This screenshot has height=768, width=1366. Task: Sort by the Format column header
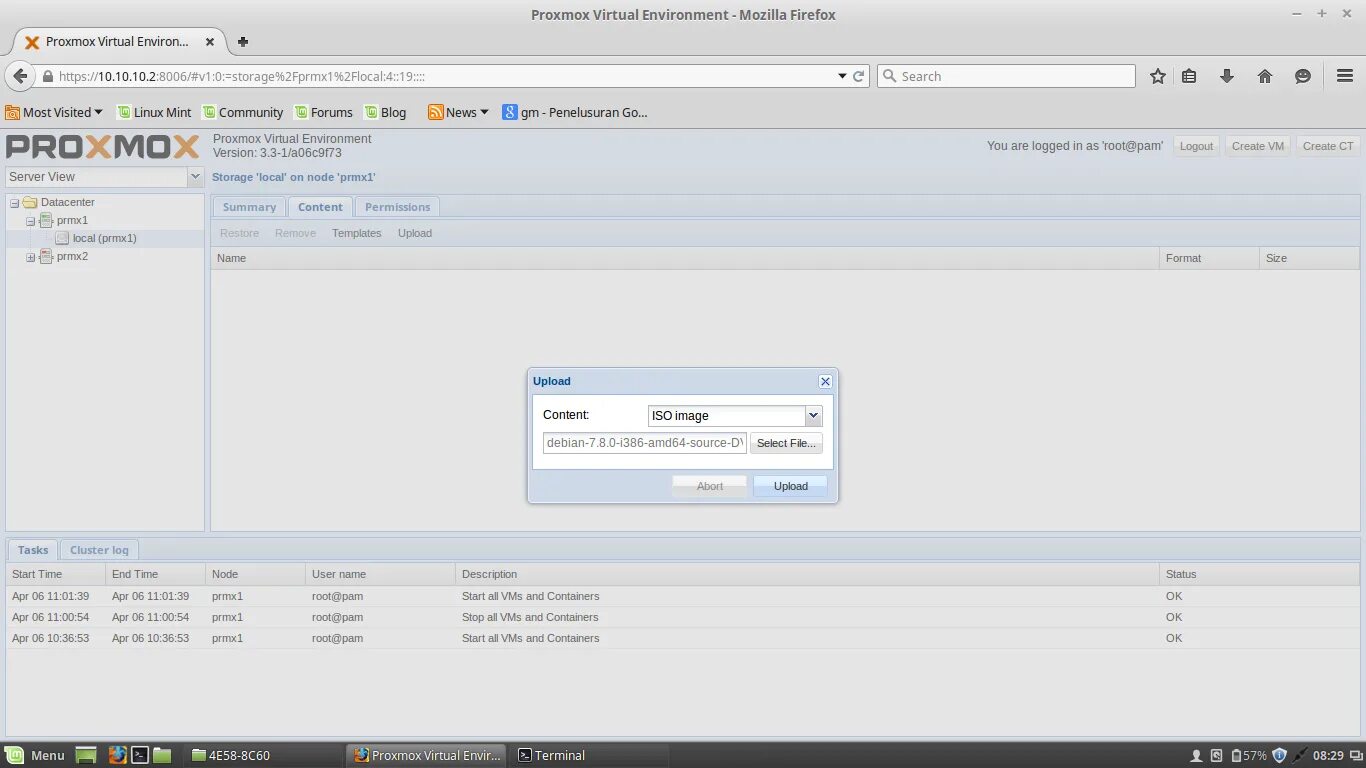point(1209,258)
